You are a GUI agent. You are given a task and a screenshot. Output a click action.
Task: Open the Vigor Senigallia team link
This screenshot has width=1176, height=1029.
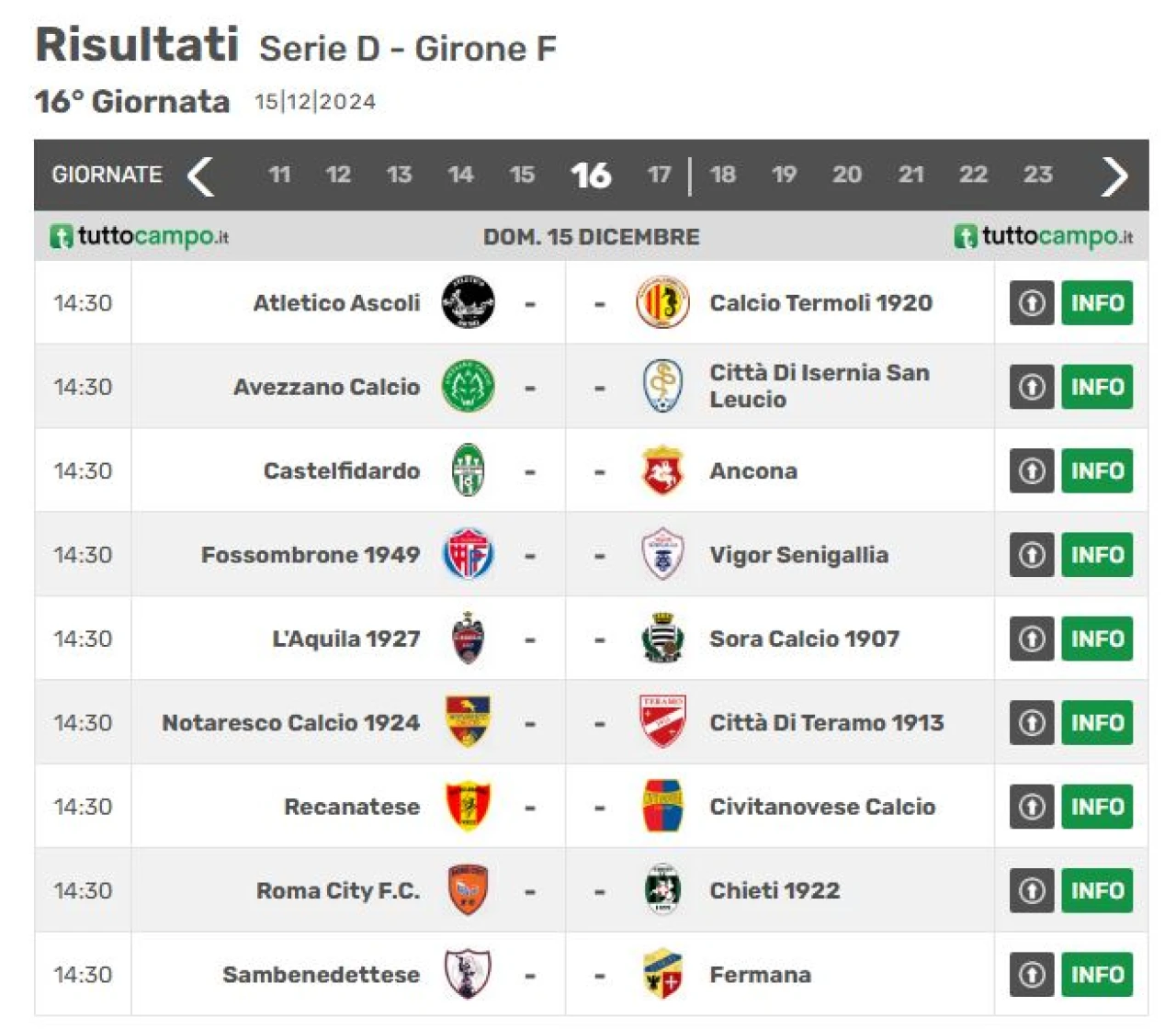tap(798, 555)
